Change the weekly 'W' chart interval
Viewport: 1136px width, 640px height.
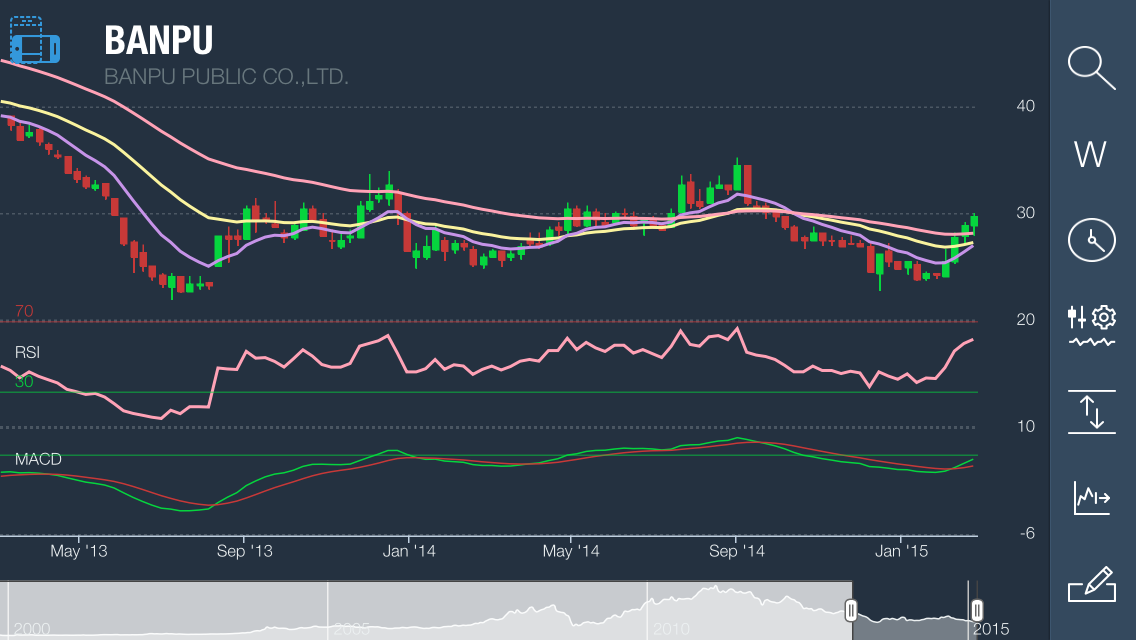click(x=1090, y=154)
